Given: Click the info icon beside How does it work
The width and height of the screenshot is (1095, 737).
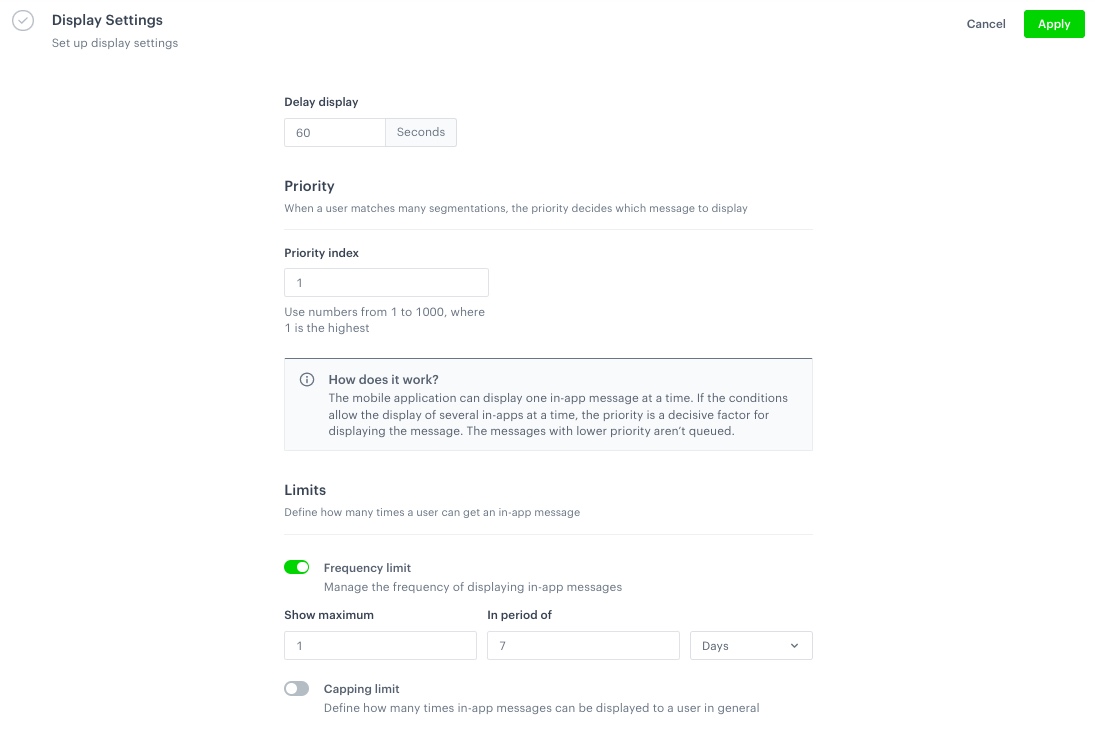Looking at the screenshot, I should coord(307,379).
